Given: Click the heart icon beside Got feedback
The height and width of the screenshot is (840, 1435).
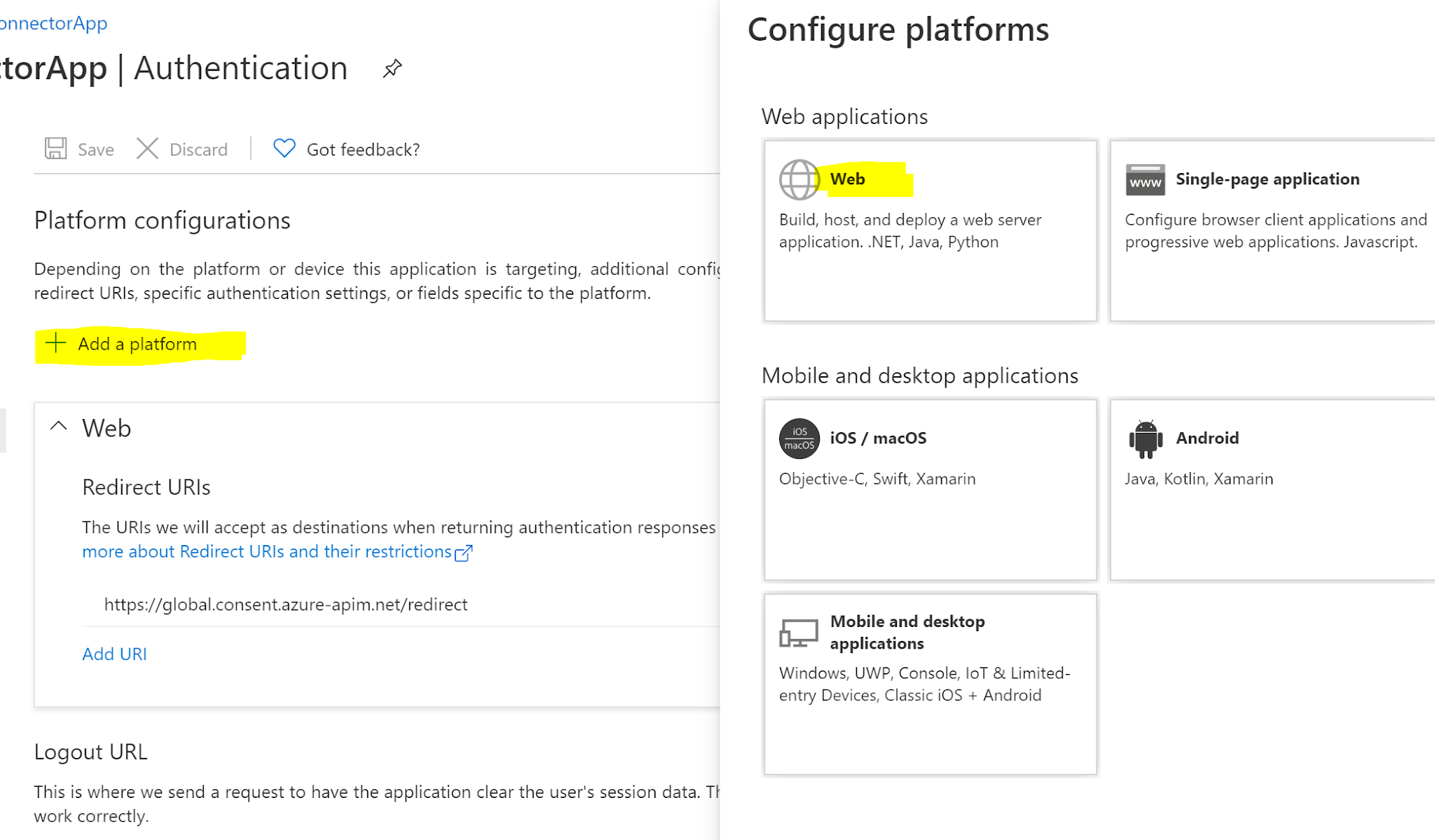Looking at the screenshot, I should 283,148.
